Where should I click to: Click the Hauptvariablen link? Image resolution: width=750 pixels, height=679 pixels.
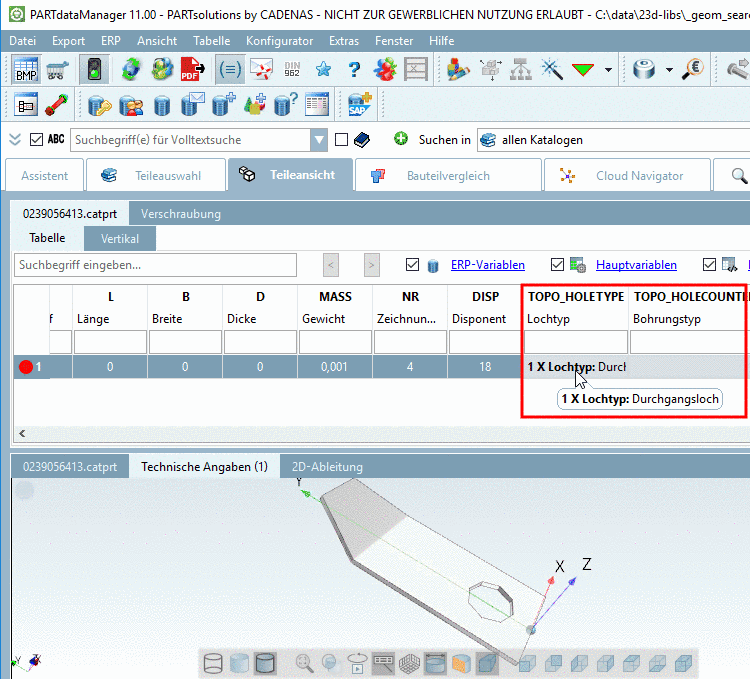click(x=636, y=264)
